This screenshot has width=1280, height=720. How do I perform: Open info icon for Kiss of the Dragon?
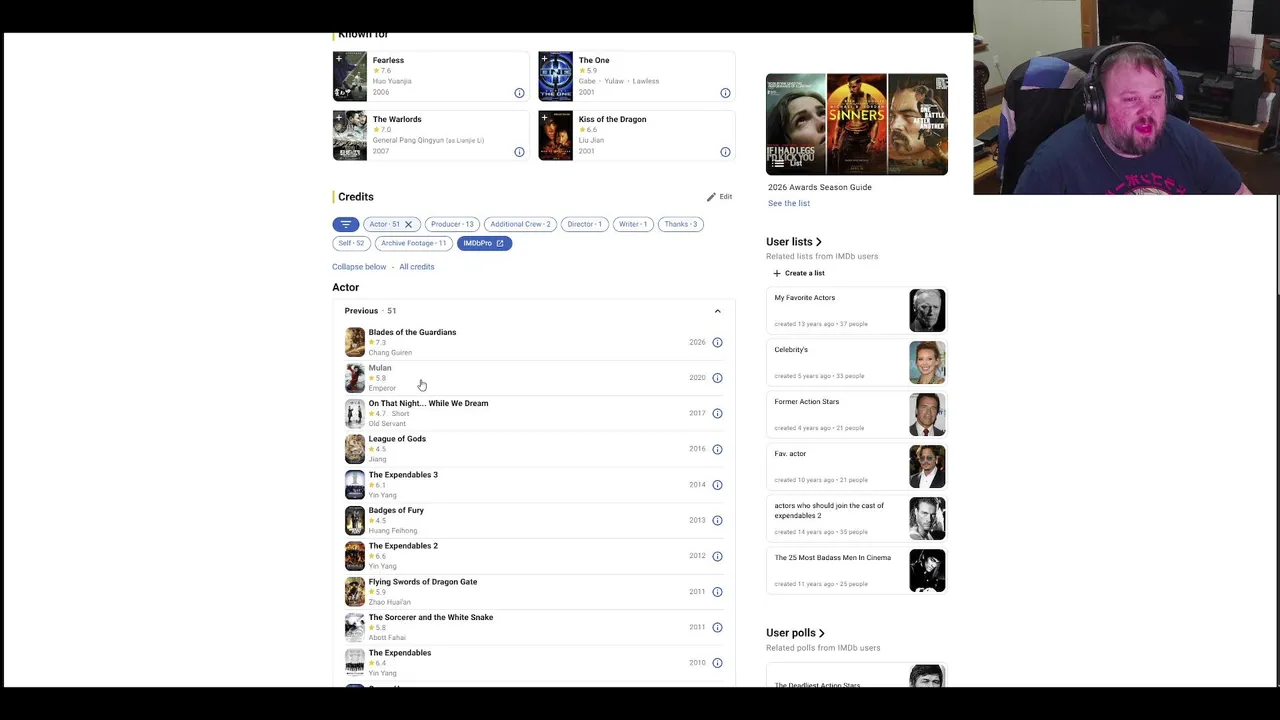click(725, 152)
